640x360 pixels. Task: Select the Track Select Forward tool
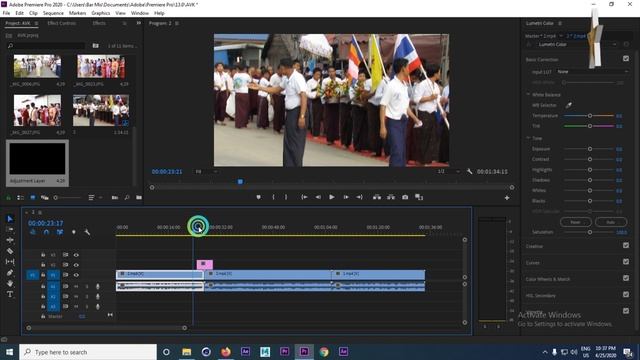10,229
